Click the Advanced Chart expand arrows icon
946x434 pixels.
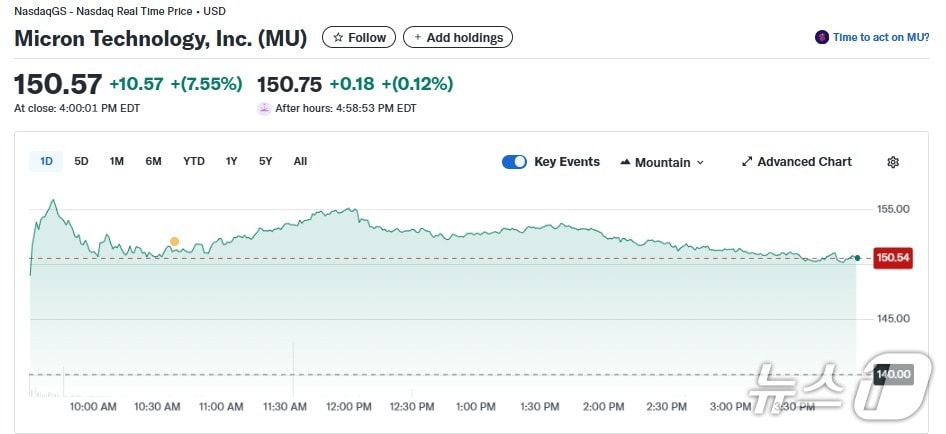747,162
